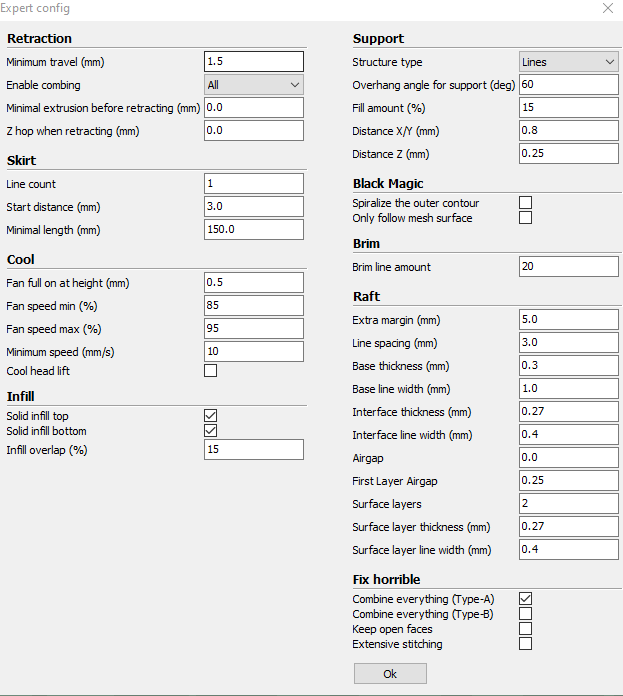Open the Enable combing dropdown
This screenshot has width=623, height=696.
coord(253,85)
